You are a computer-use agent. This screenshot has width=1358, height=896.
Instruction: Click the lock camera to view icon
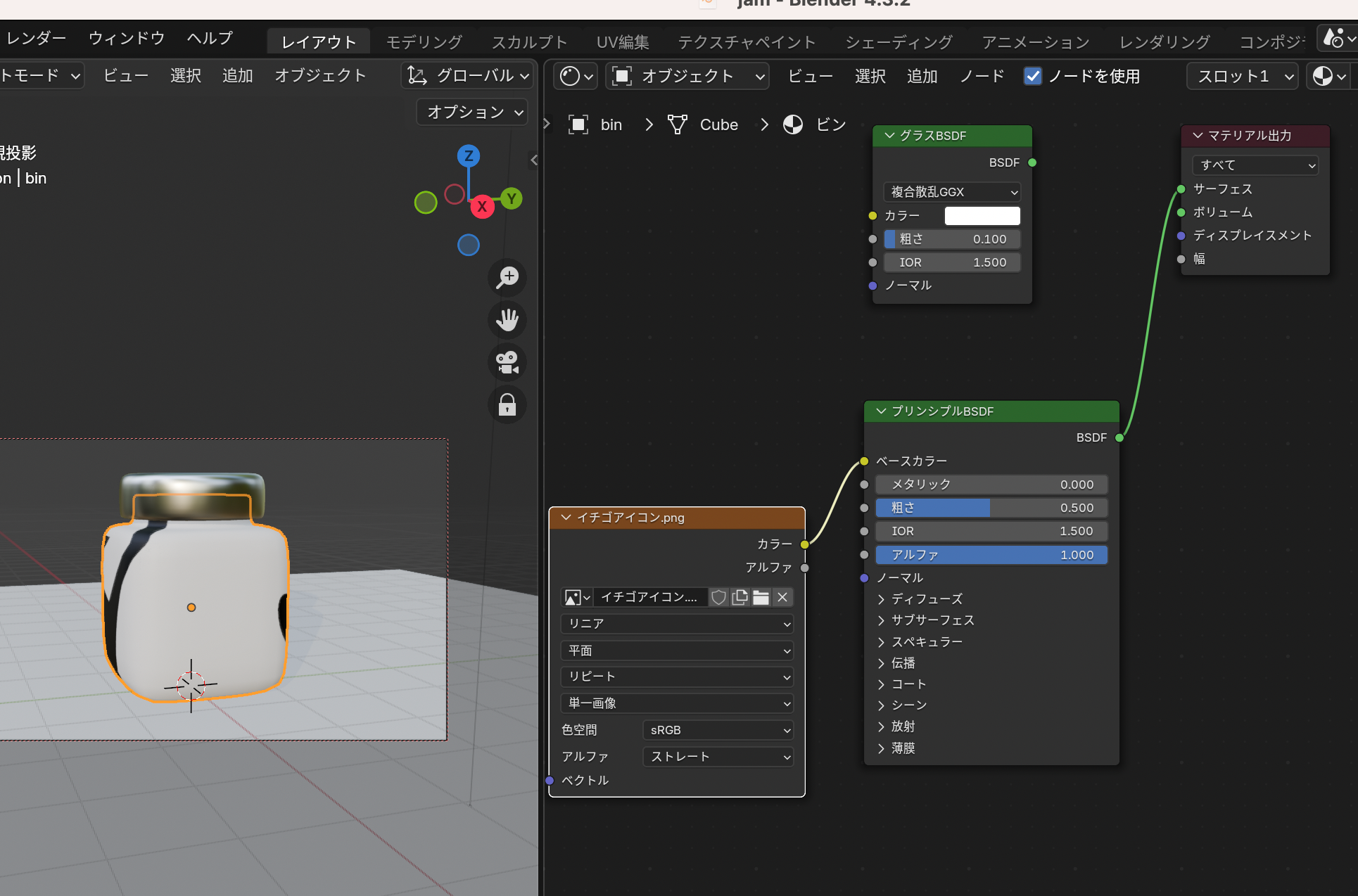pyautogui.click(x=507, y=405)
